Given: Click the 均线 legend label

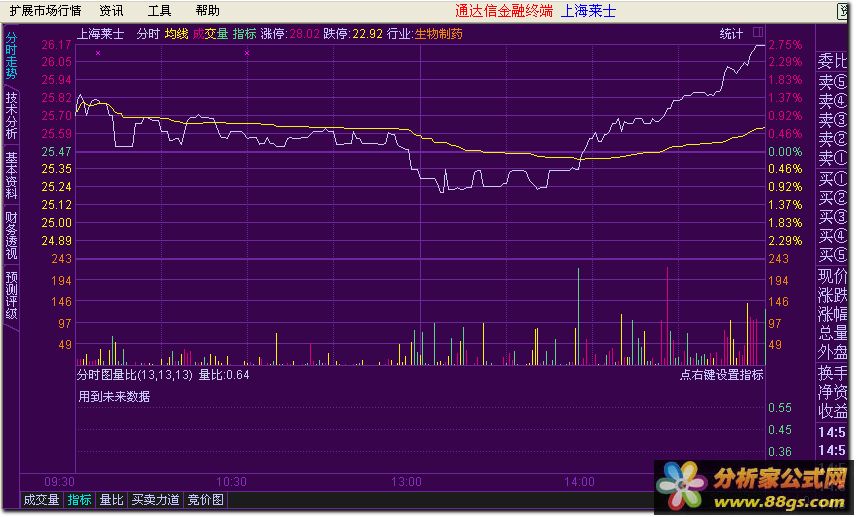Looking at the screenshot, I should click(x=176, y=34).
